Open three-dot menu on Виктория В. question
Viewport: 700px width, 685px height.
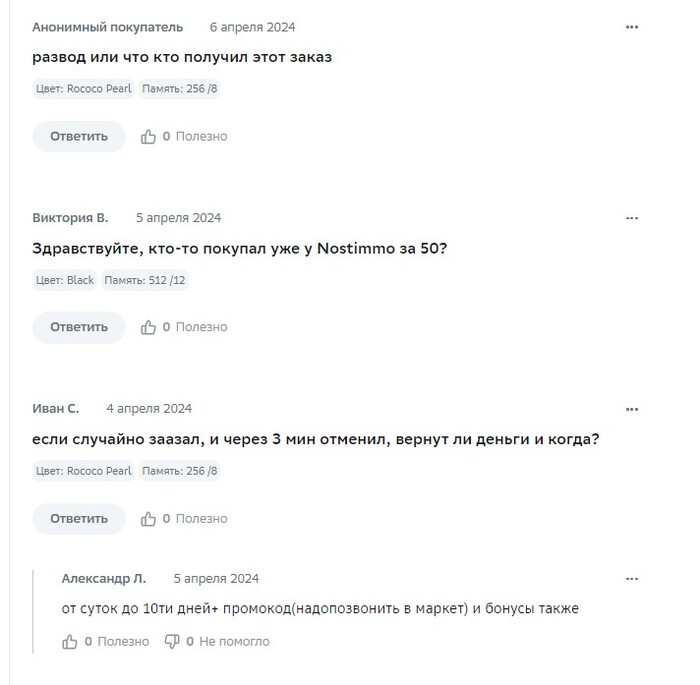pyautogui.click(x=632, y=218)
